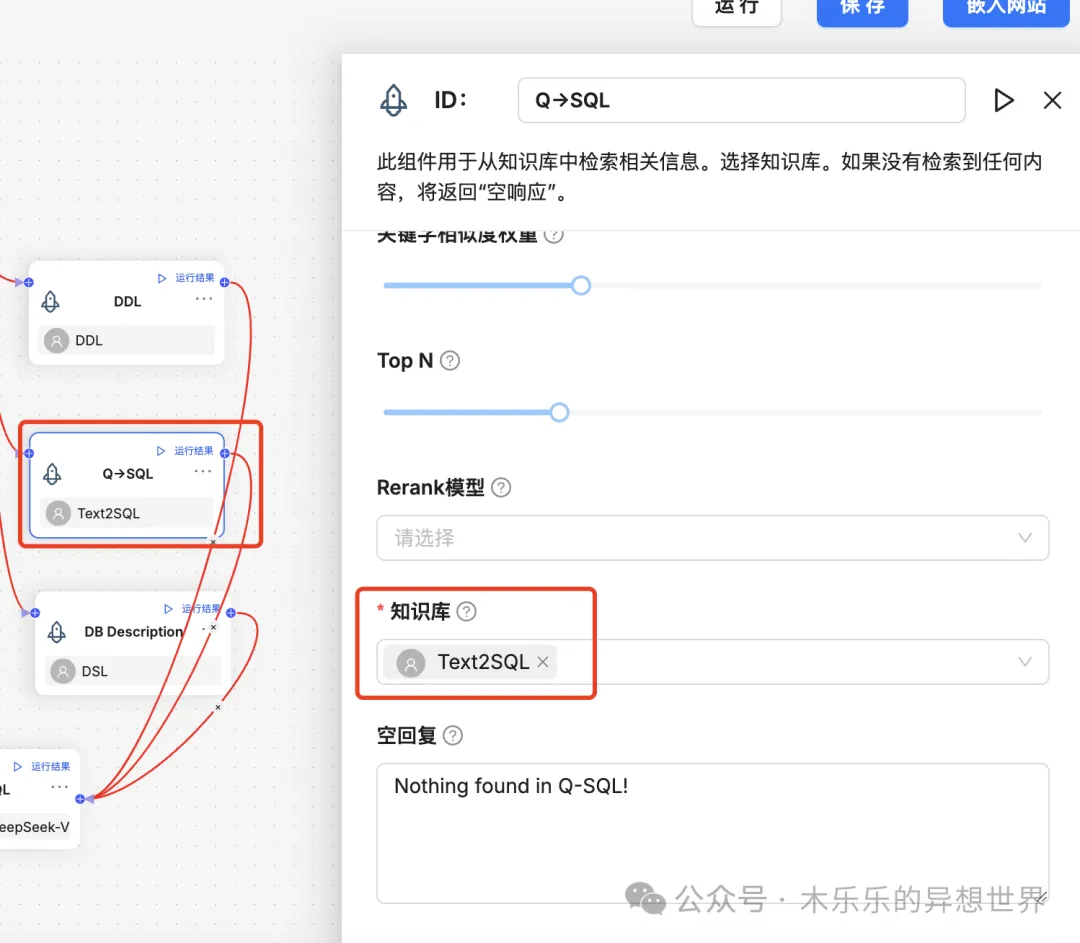Image resolution: width=1080 pixels, height=943 pixels.
Task: Run Q->SQL node via 运行结果 link
Action: [x=194, y=450]
